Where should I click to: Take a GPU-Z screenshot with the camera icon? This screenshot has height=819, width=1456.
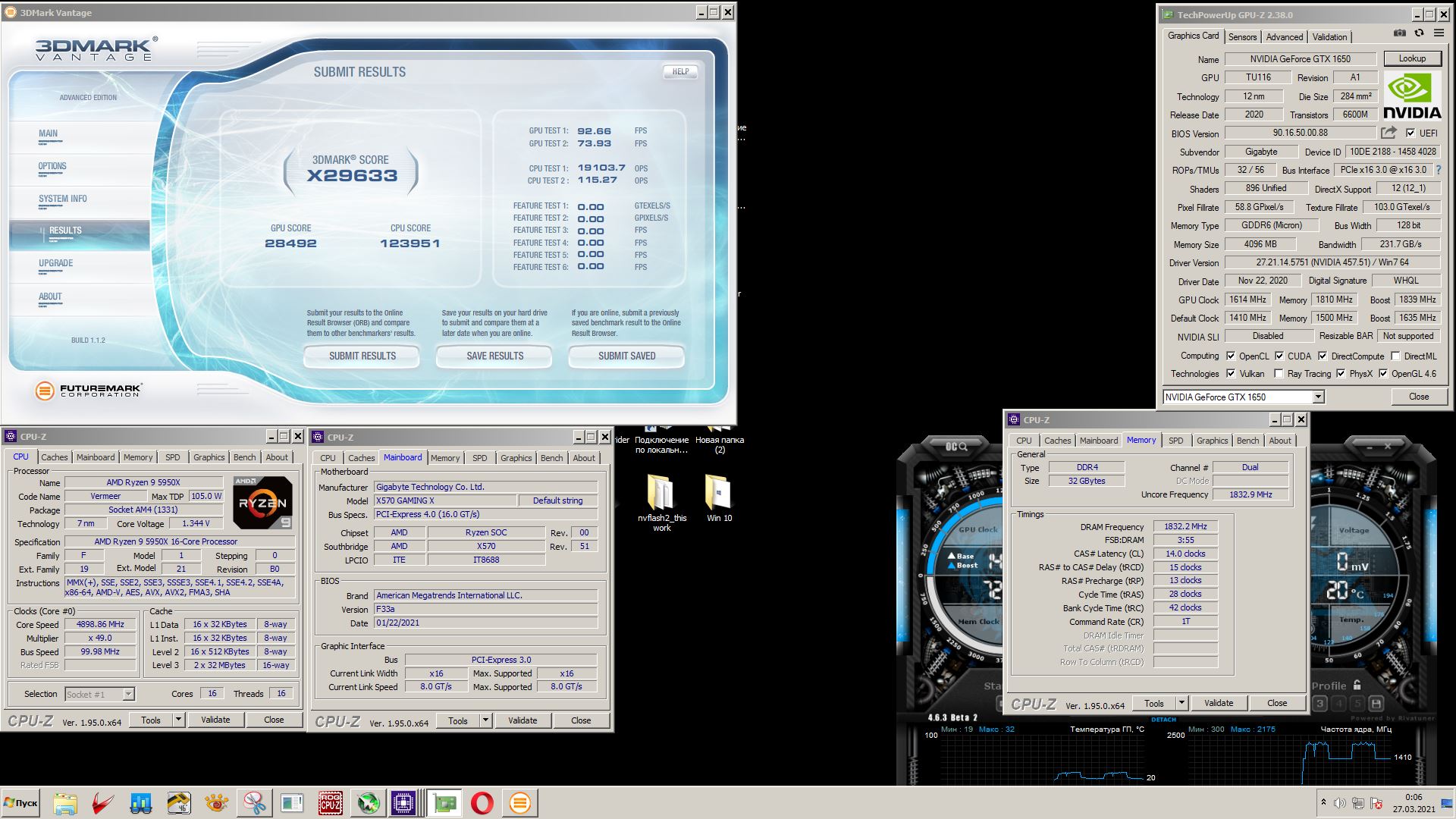pyautogui.click(x=1400, y=33)
